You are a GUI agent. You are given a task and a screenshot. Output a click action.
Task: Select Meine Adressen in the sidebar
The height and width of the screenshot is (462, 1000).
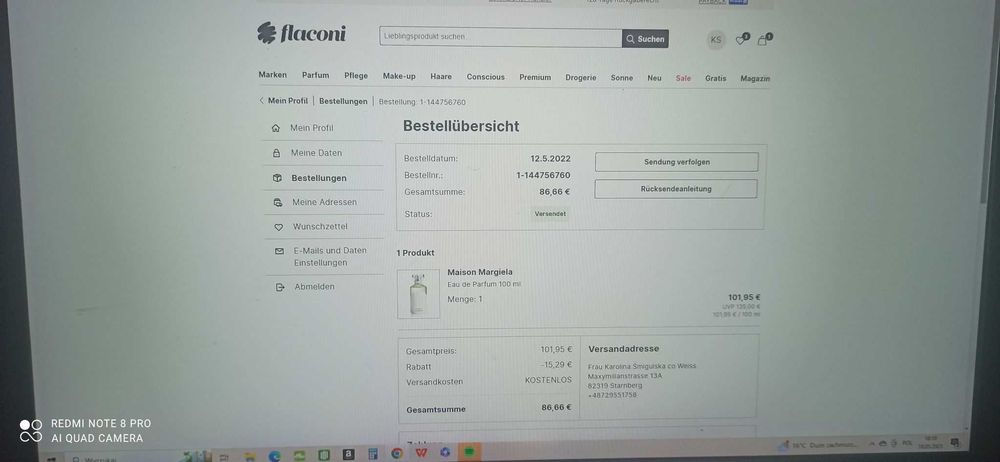coord(325,202)
